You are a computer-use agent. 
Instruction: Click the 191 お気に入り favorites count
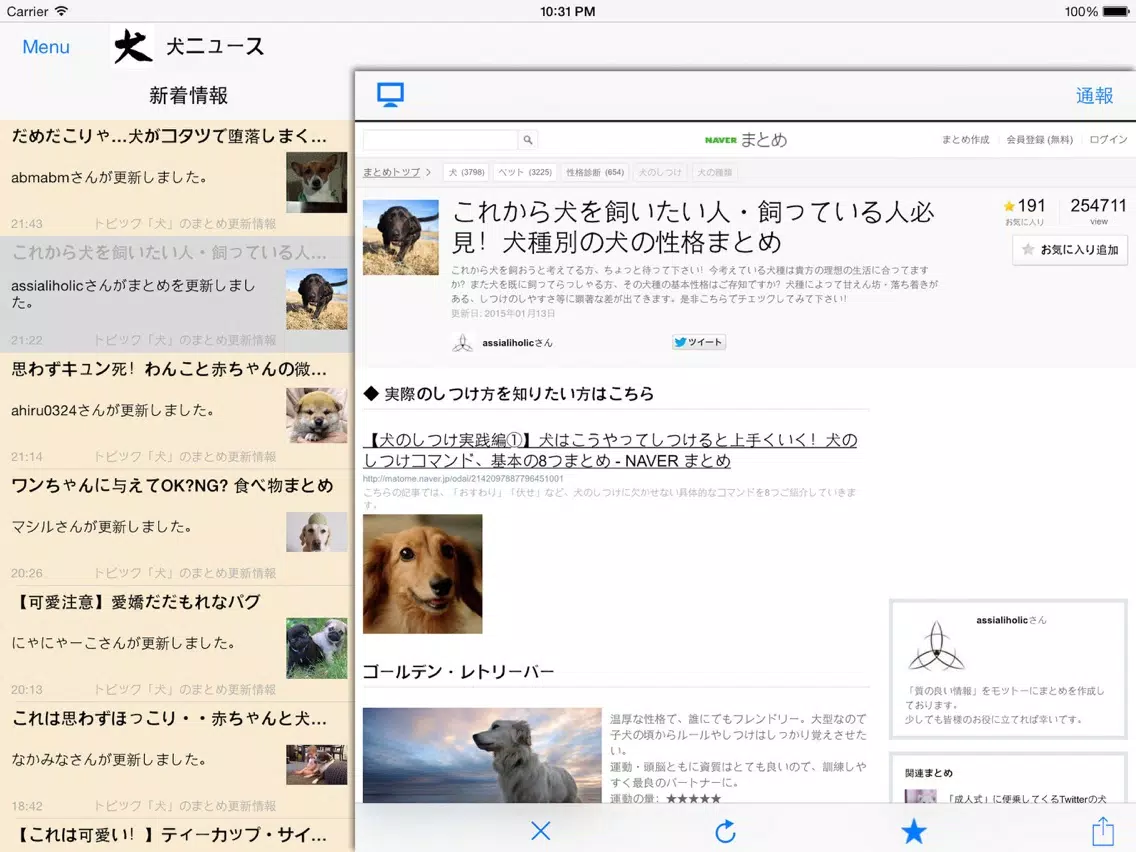1024,212
